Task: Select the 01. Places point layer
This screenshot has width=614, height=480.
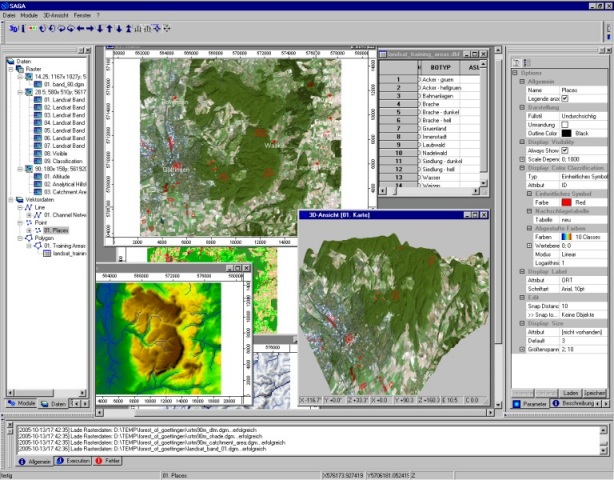Action: (x=56, y=230)
